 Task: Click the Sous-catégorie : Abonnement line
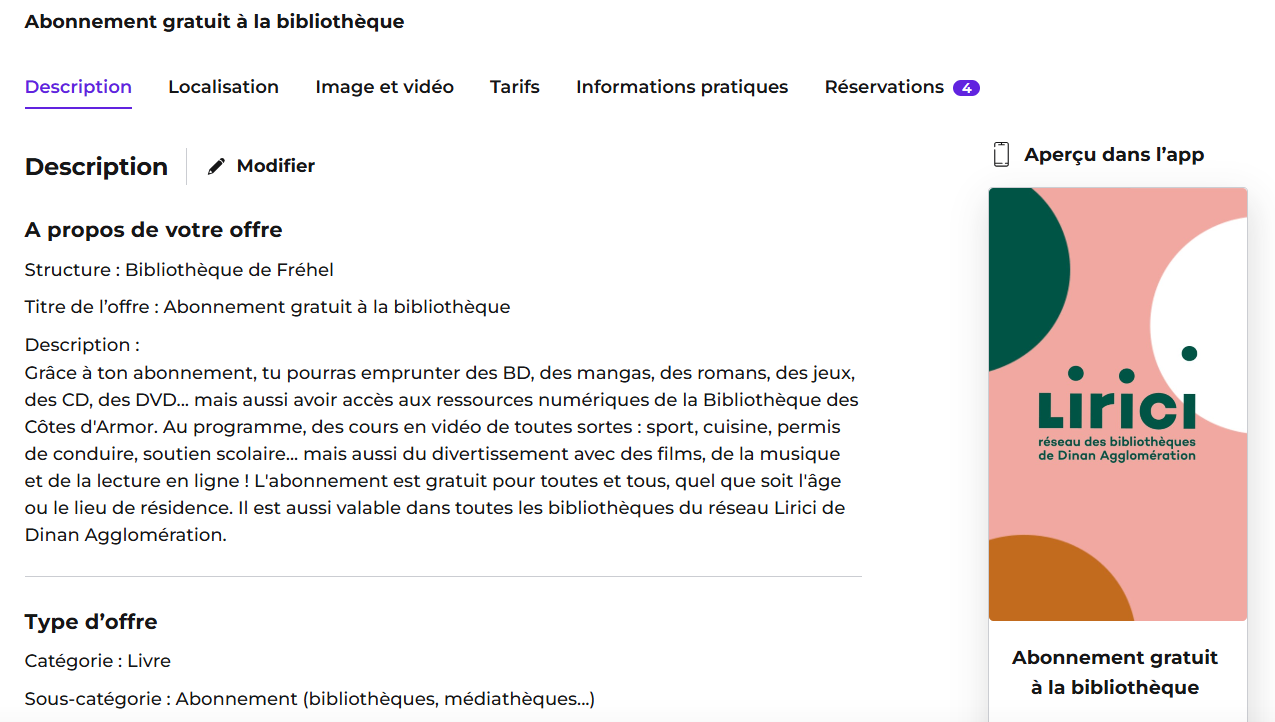click(x=310, y=699)
